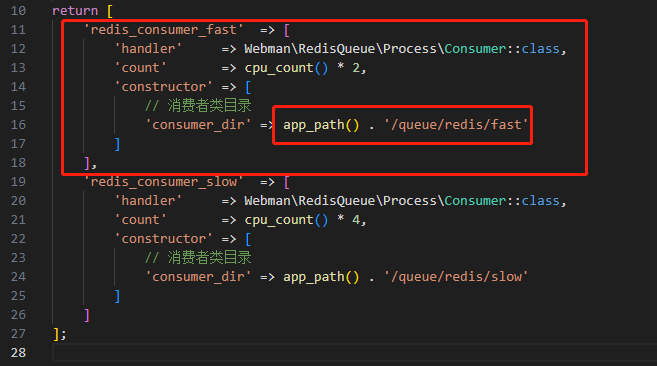Place cursor on empty line 28
Image resolution: width=657 pixels, height=366 pixels.
[354, 353]
